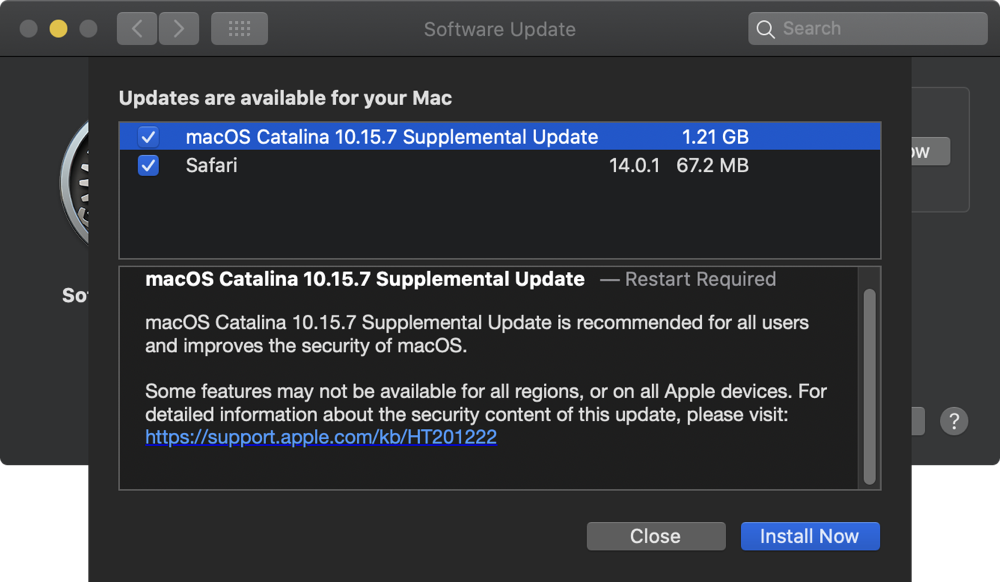This screenshot has width=1000, height=582.
Task: Open the support.apple.com HT201222 link
Action: tap(321, 437)
